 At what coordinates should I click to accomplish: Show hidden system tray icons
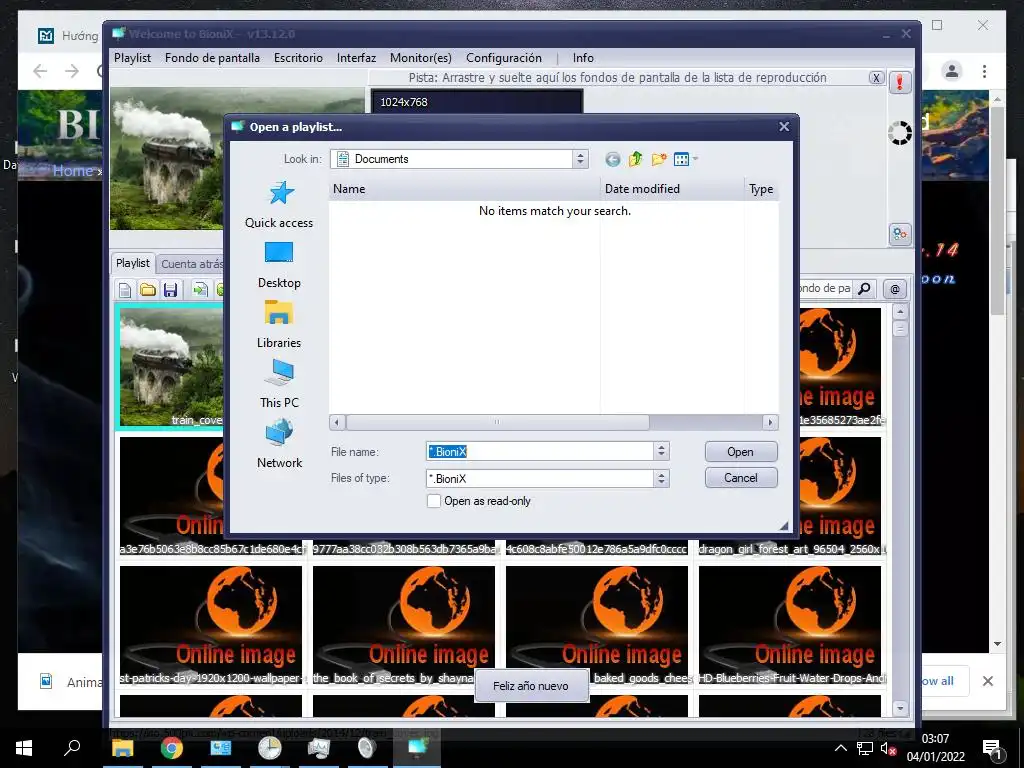pyautogui.click(x=840, y=748)
